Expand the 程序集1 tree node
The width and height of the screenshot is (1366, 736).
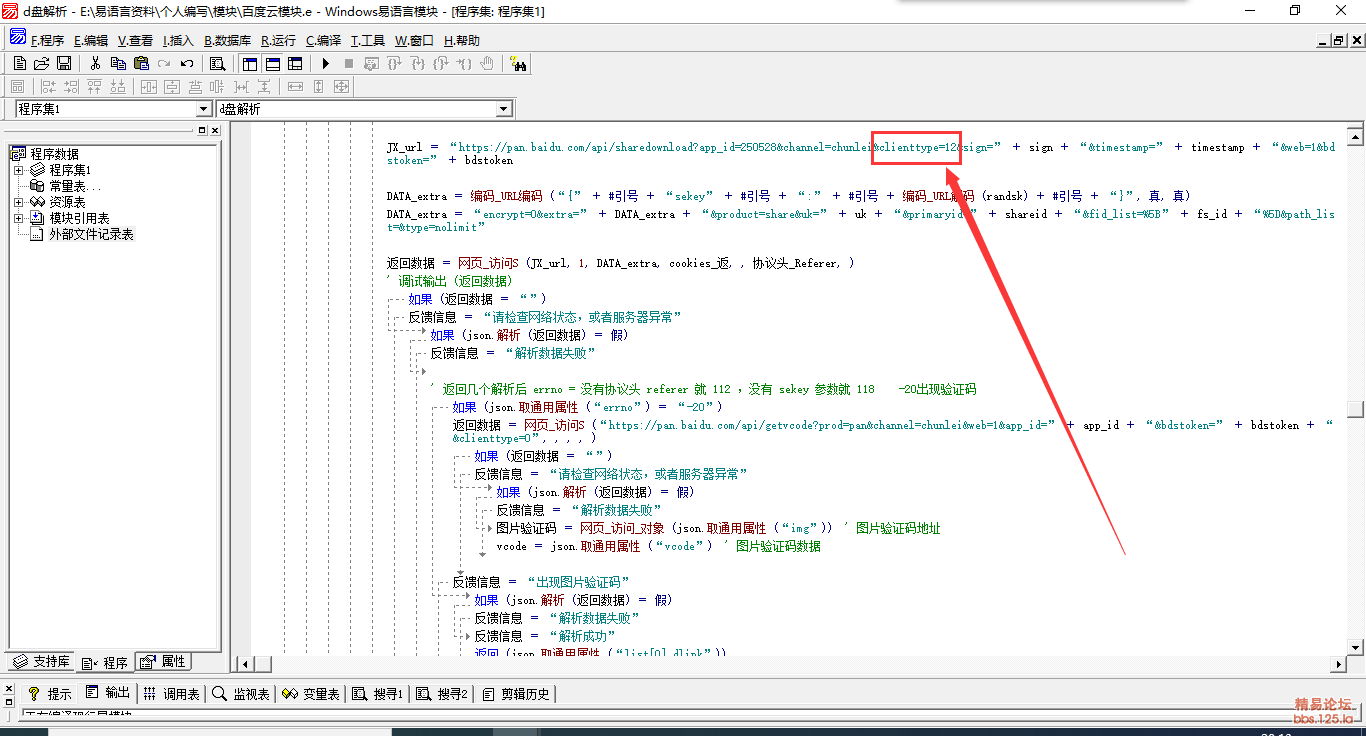tap(18, 170)
